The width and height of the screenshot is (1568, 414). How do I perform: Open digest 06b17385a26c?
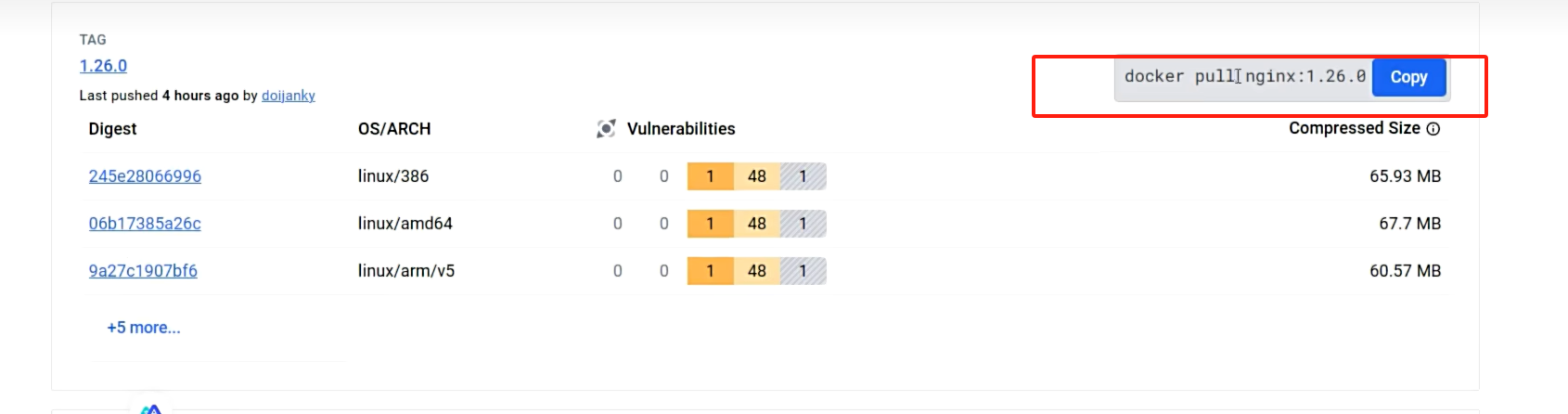point(145,224)
